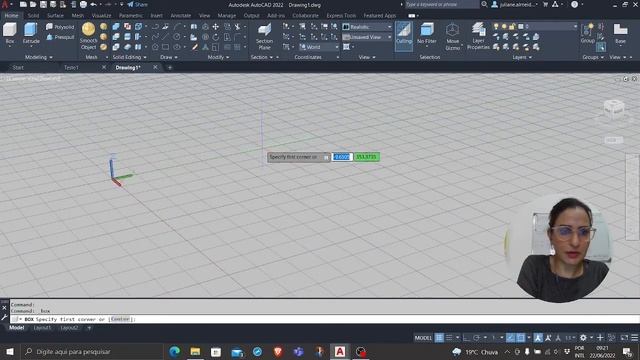Viewport: 640px width, 360px height.
Task: Expand the Modeling panel
Action: pos(39,57)
